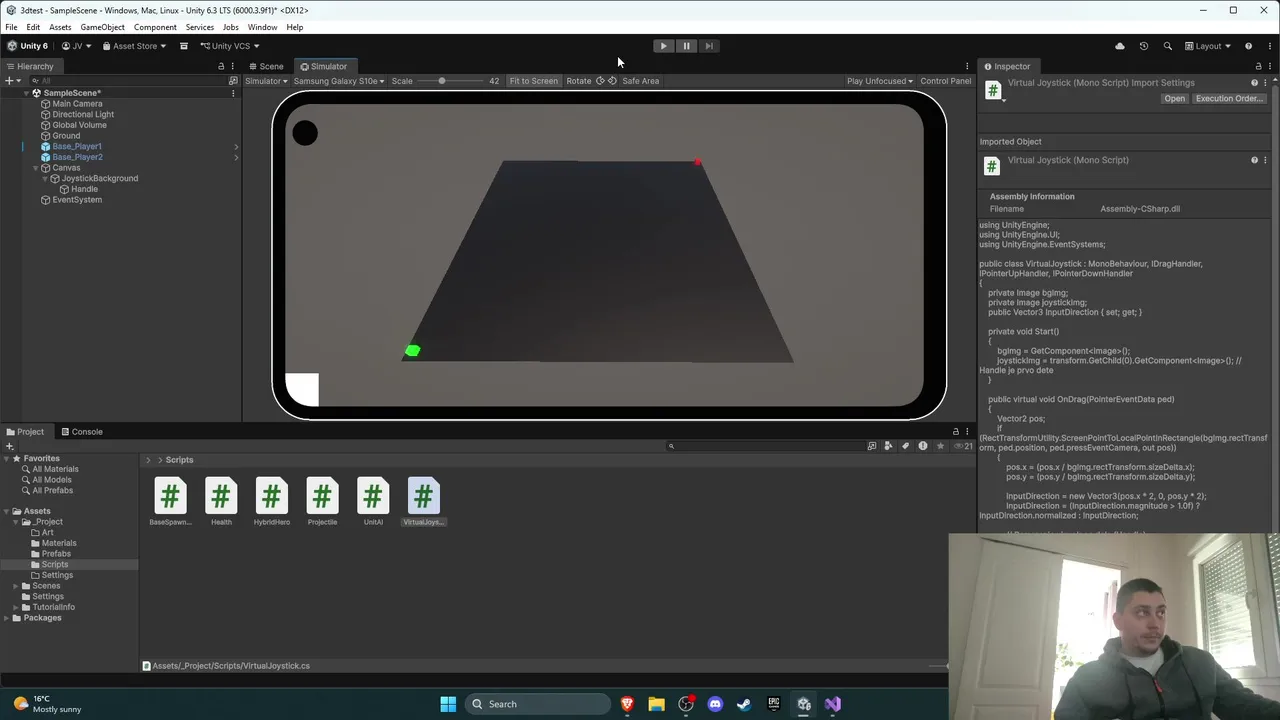Select the Projectile script asset

point(322,501)
